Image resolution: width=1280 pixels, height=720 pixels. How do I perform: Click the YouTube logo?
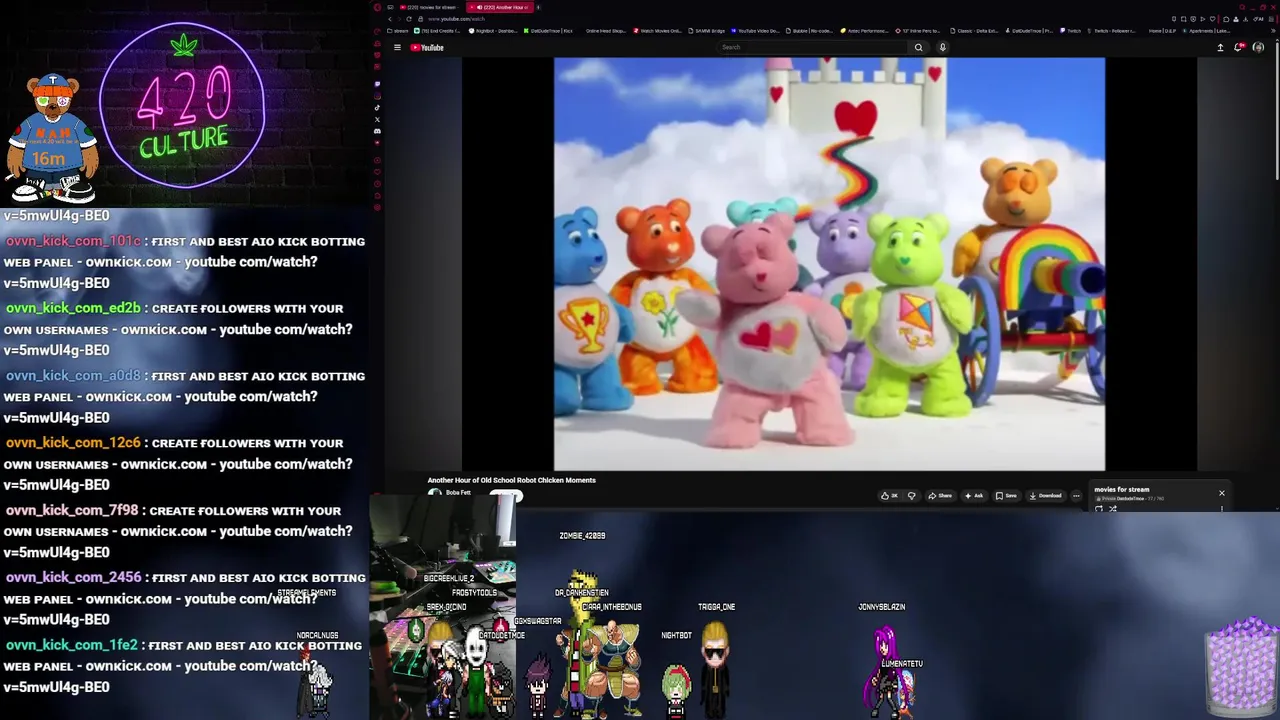(x=427, y=47)
